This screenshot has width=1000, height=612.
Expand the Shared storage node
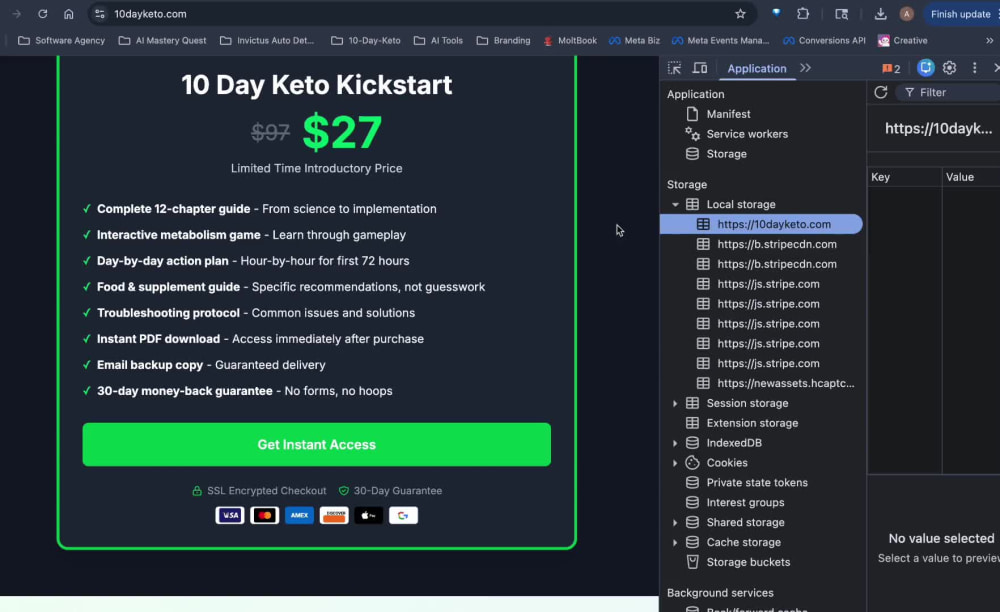[675, 523]
